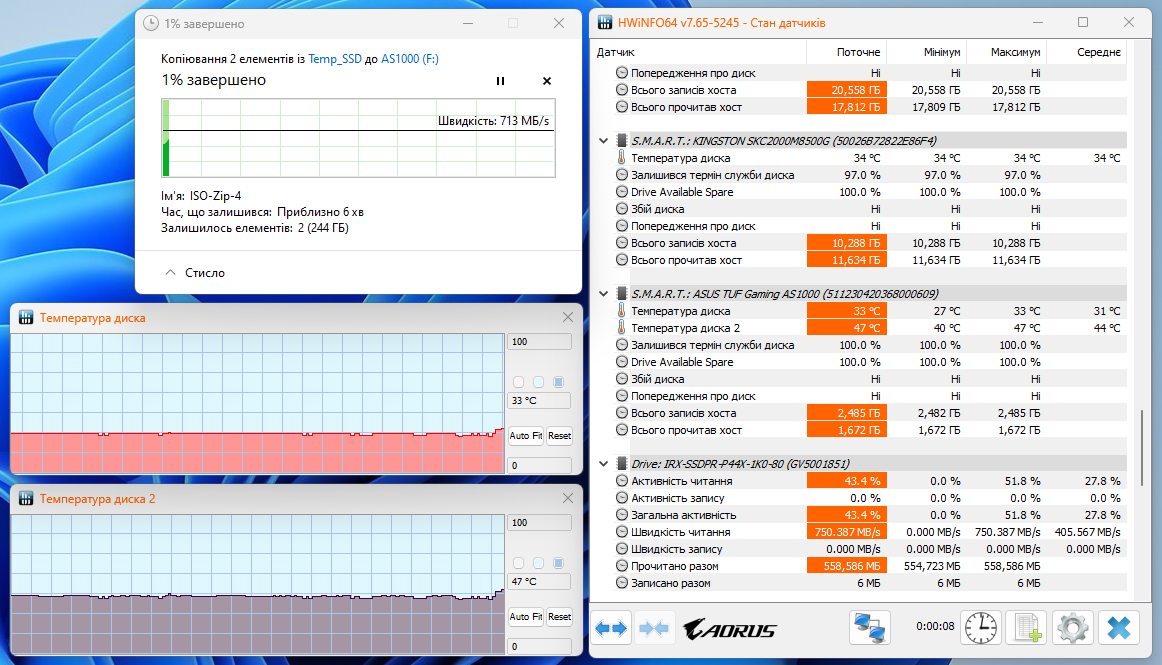Click the Максимум column header

coord(1006,52)
